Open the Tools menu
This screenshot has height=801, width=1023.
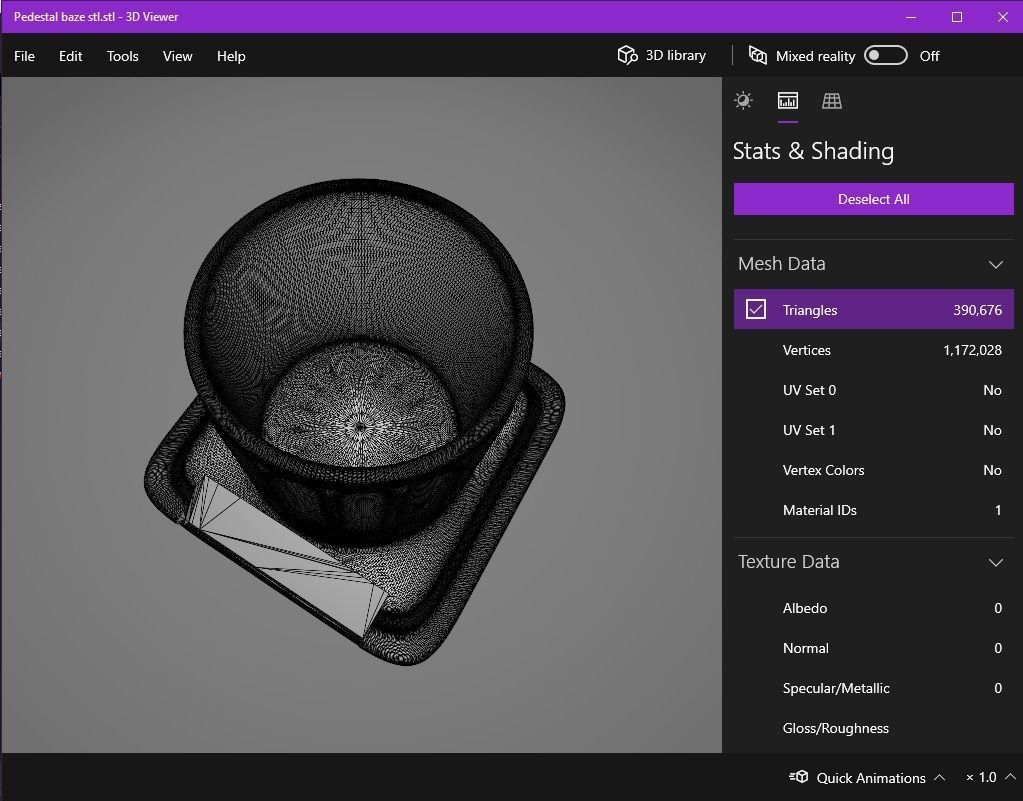[123, 56]
